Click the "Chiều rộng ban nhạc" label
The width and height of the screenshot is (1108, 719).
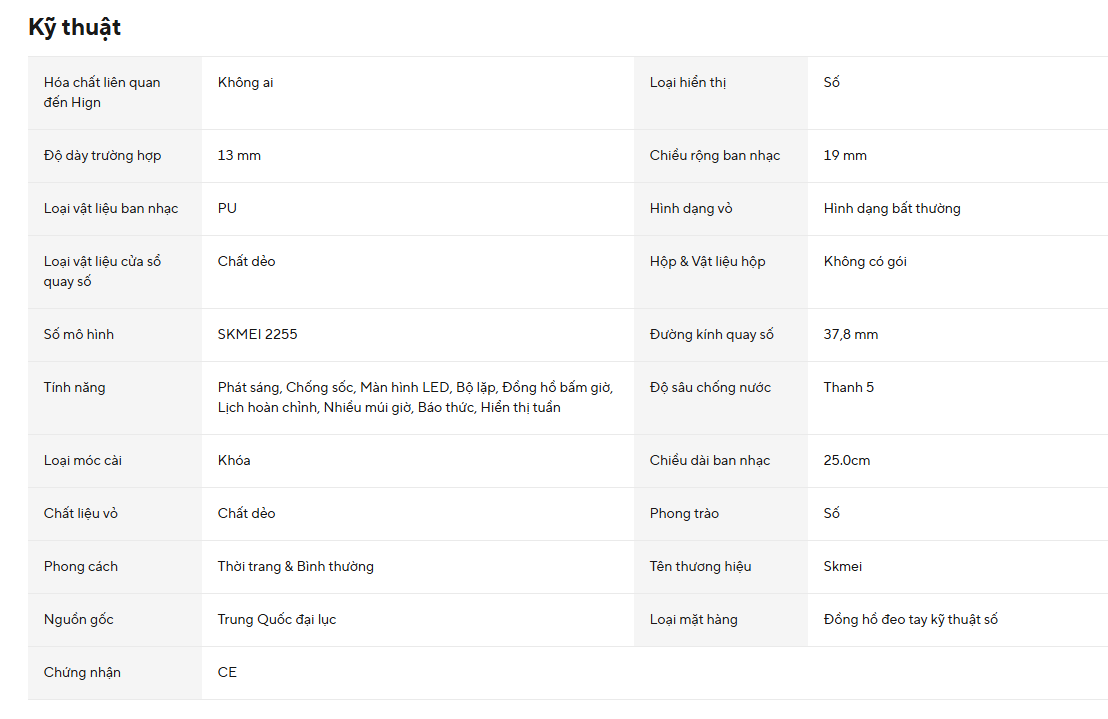(714, 155)
